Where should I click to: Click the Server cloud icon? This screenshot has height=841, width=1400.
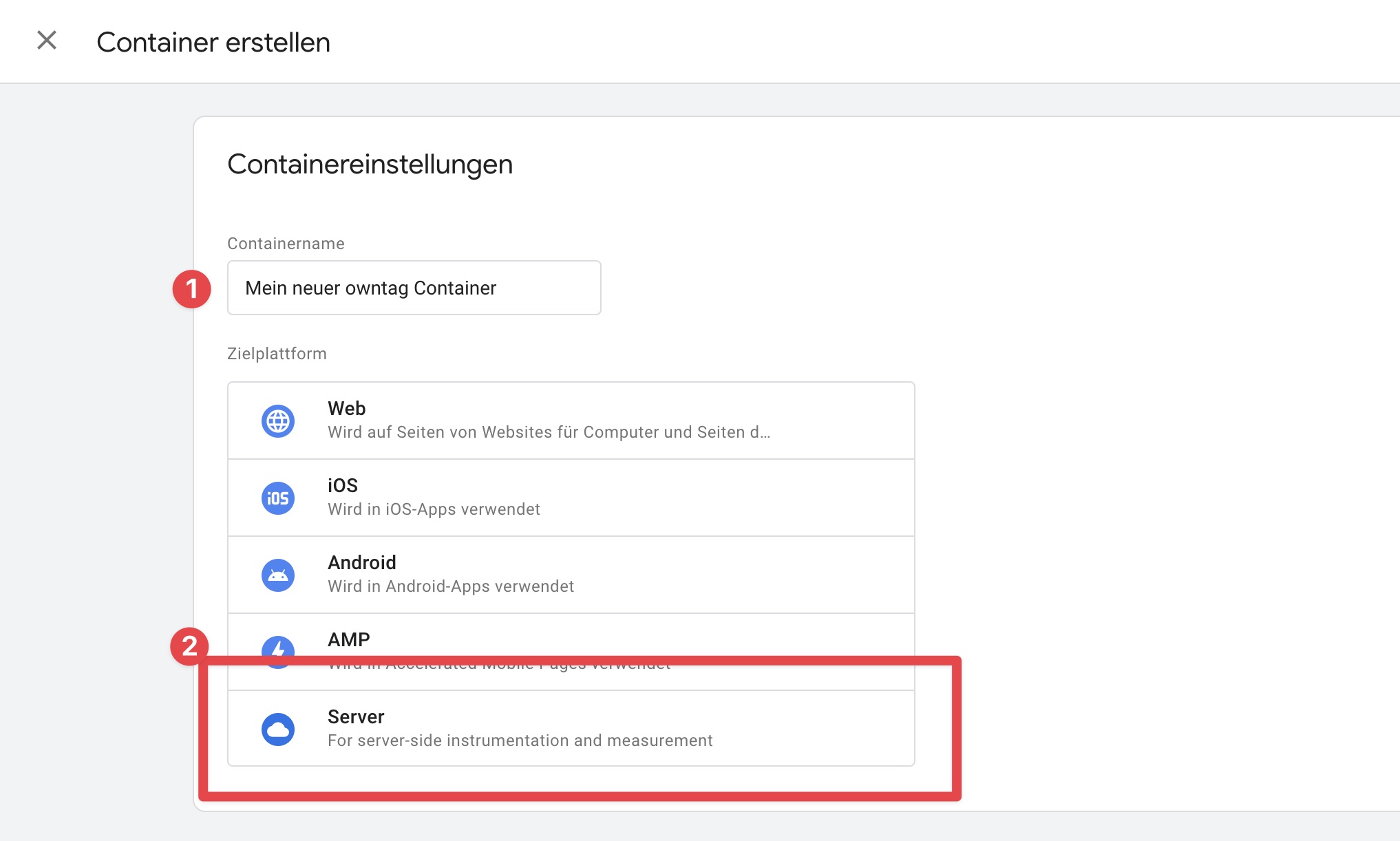click(278, 729)
